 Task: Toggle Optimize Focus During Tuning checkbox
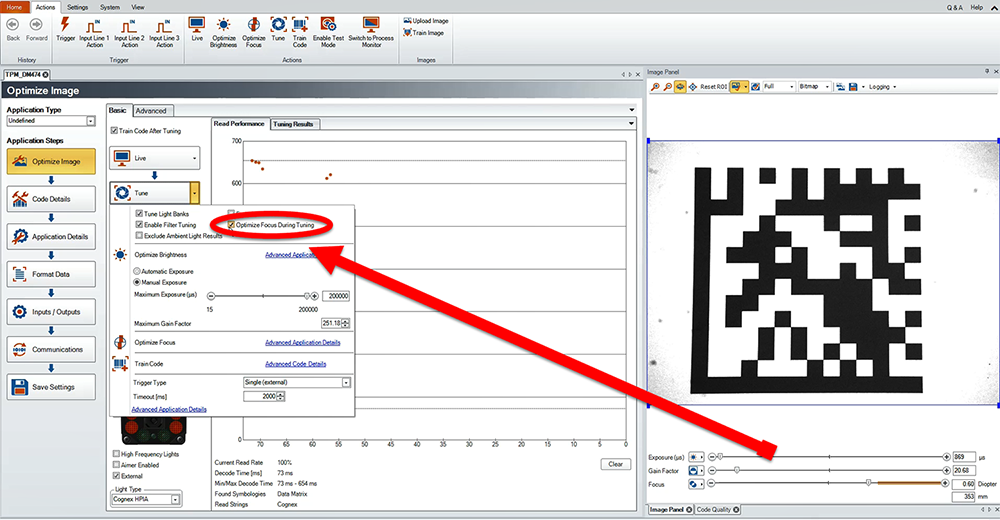point(231,225)
